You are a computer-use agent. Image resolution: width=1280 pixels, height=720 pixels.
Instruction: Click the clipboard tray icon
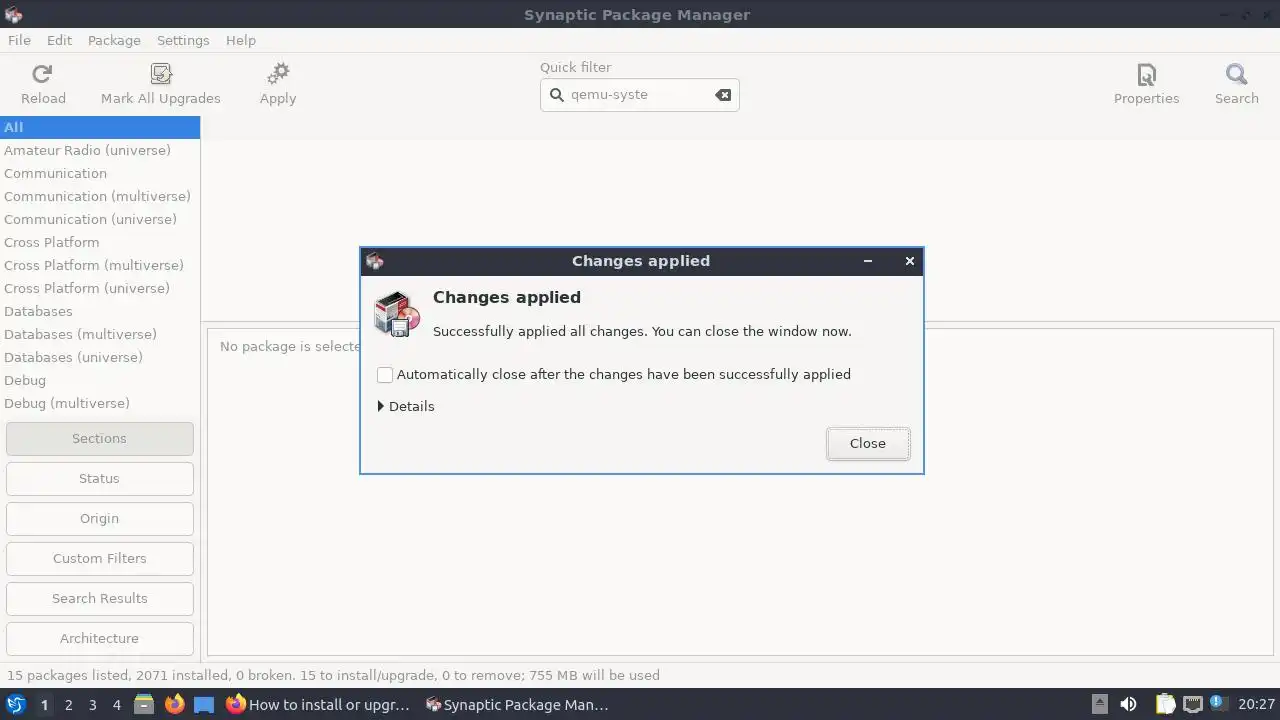(x=1165, y=704)
